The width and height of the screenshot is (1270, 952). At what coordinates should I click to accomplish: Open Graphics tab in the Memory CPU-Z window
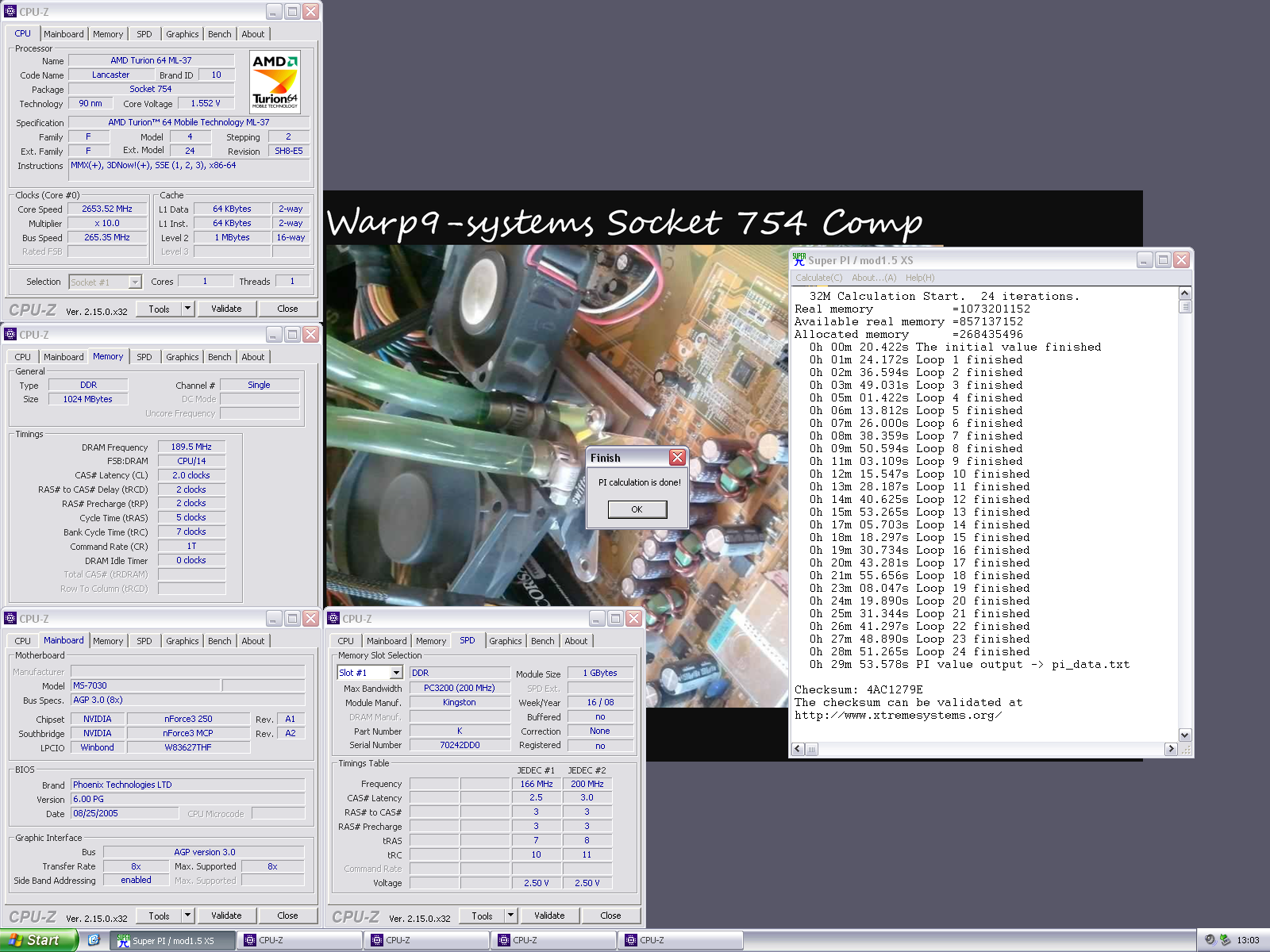pos(183,357)
